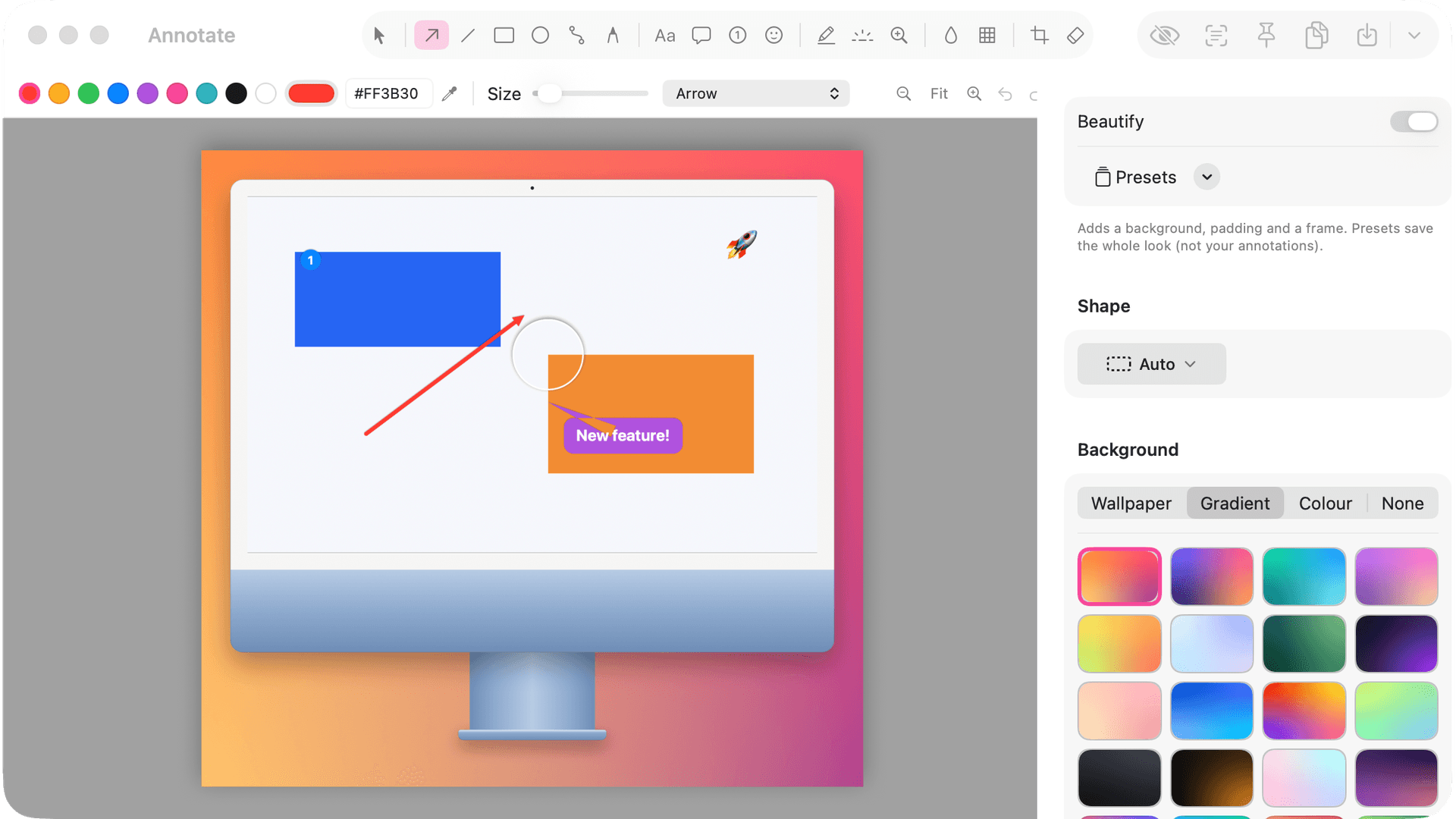The height and width of the screenshot is (819, 1456).
Task: Select the numbered step counter tool
Action: (738, 36)
